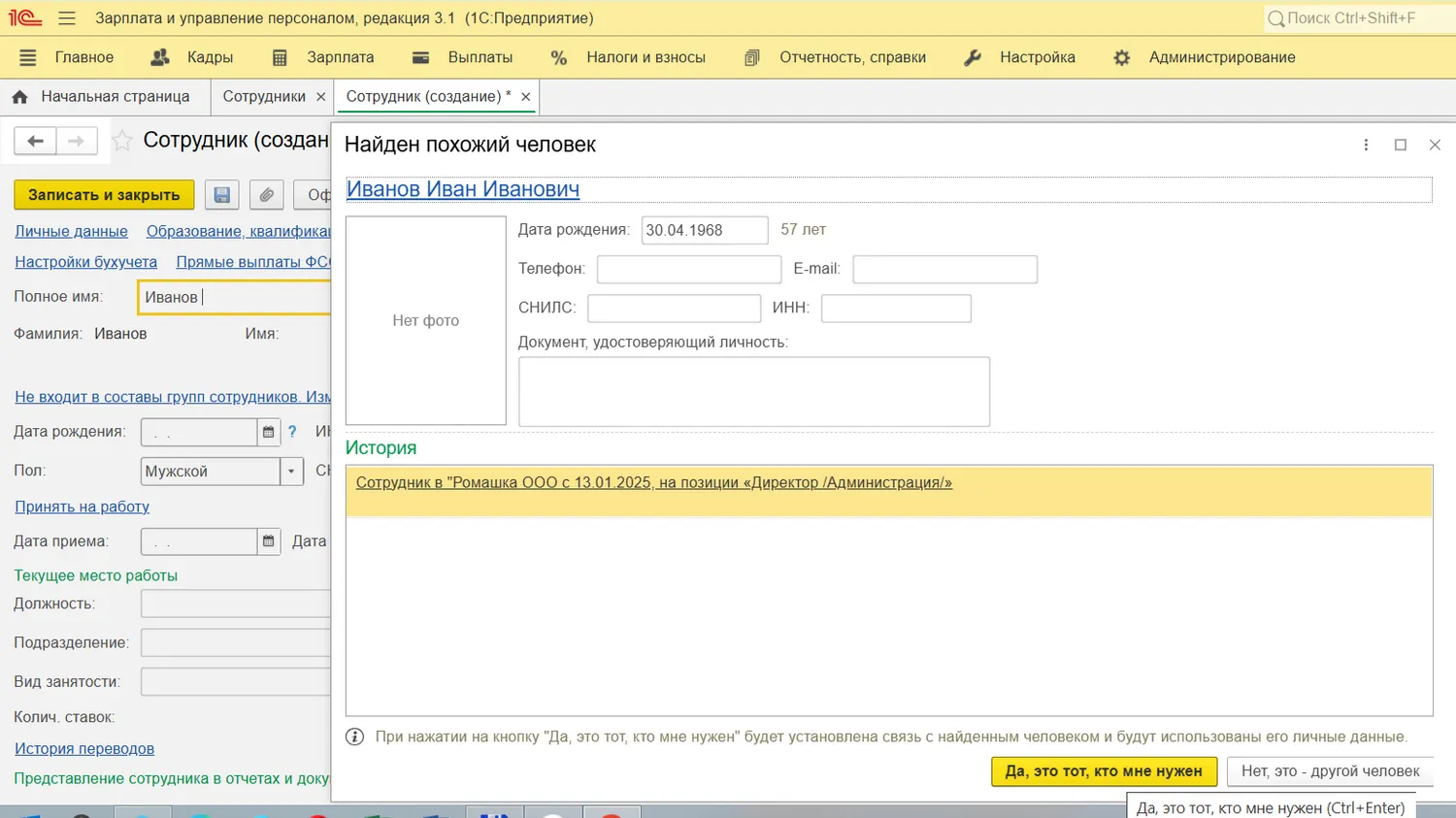The height and width of the screenshot is (818, 1456).
Task: Open the История переводов link
Action: pyautogui.click(x=84, y=748)
